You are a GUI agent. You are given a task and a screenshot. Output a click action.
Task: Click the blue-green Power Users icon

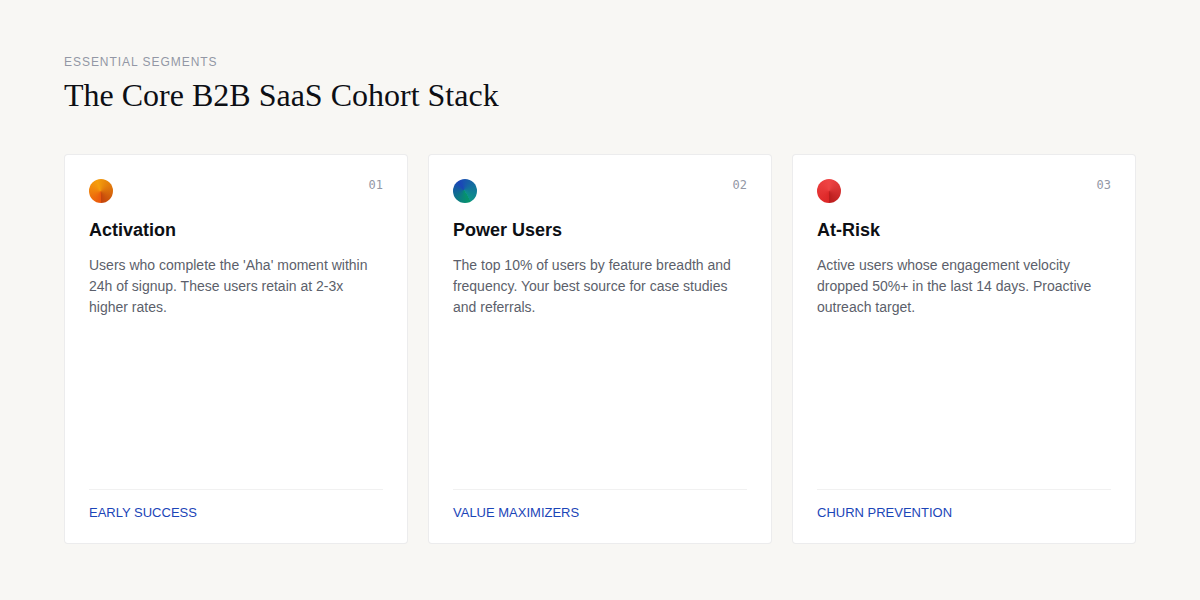coord(465,191)
